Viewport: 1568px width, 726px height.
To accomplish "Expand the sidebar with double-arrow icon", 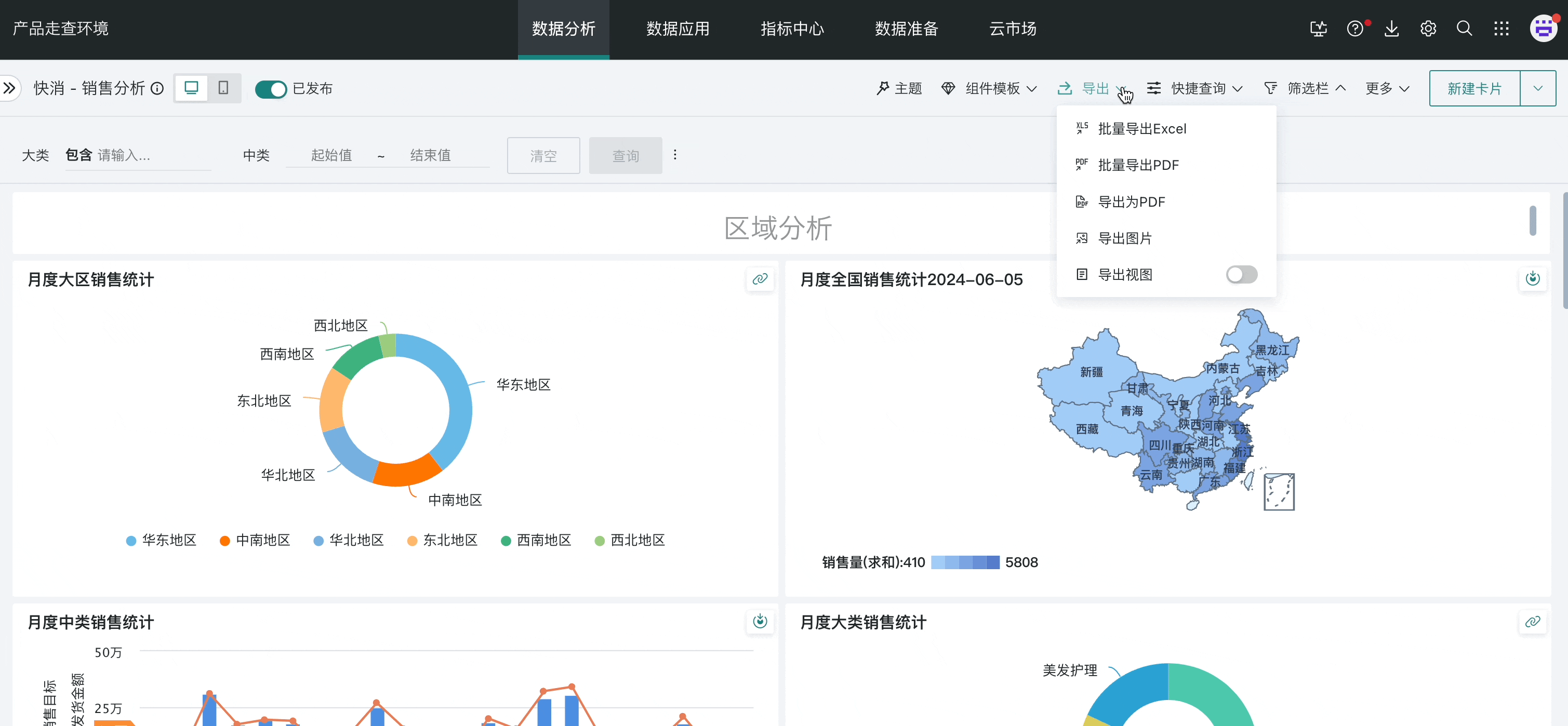I will [10, 88].
